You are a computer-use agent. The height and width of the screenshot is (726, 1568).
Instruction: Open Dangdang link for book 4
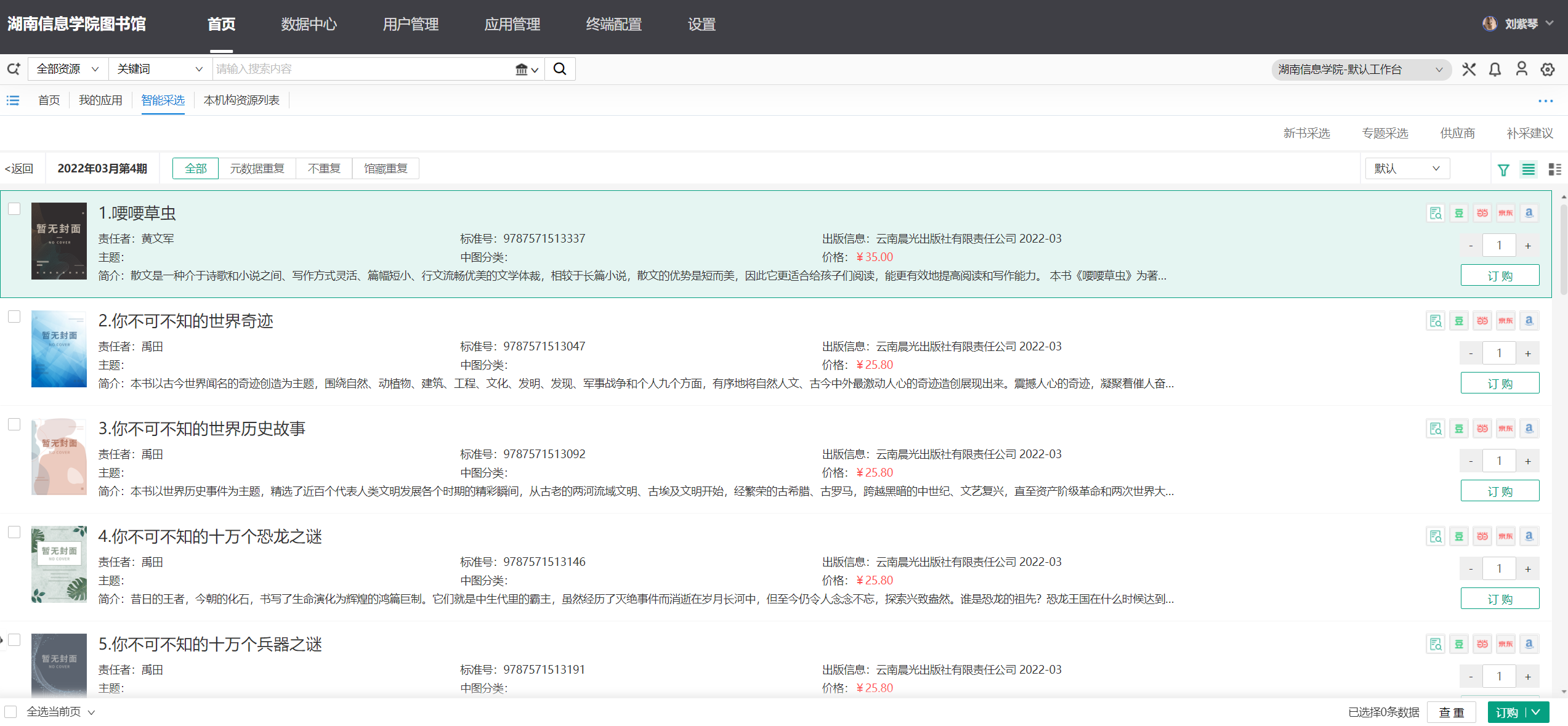click(1482, 536)
